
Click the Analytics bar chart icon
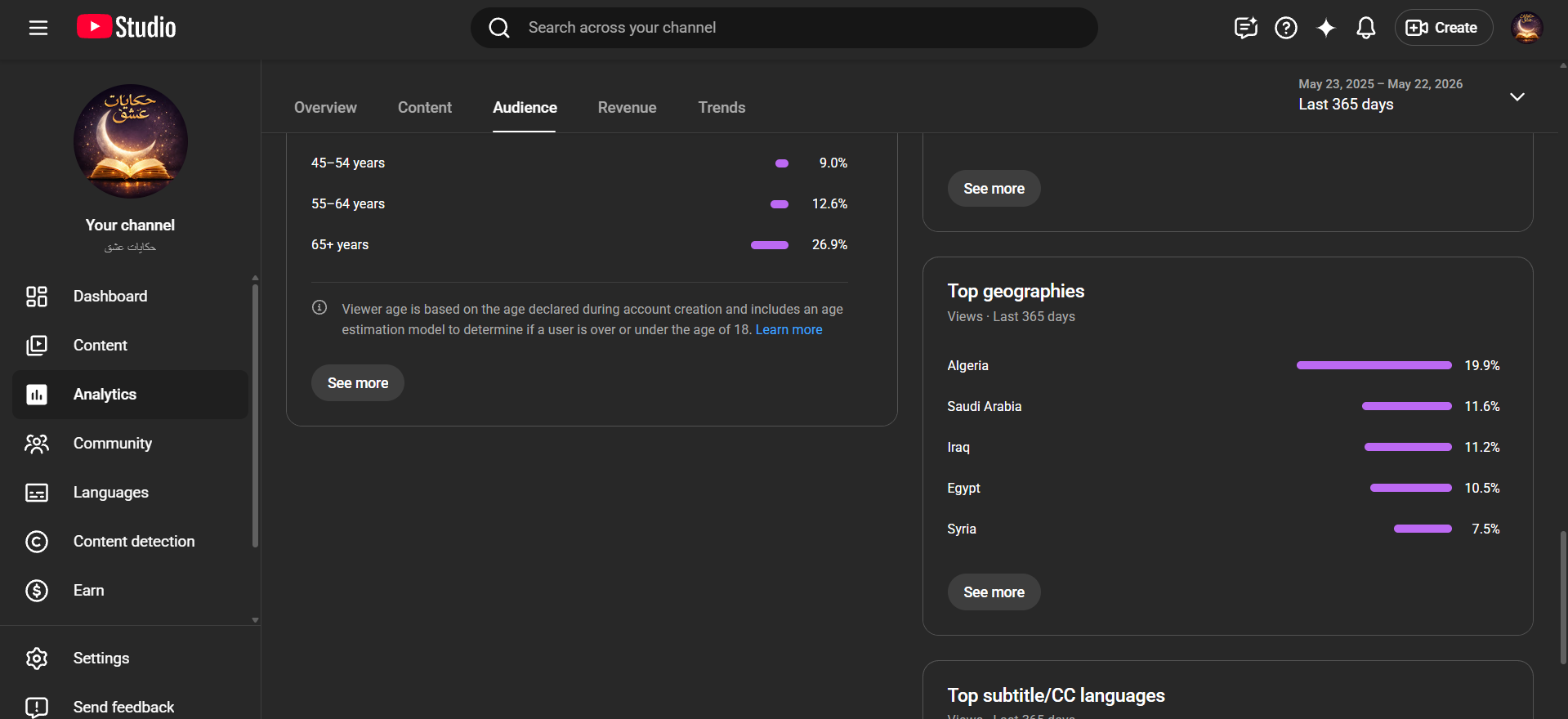[37, 395]
